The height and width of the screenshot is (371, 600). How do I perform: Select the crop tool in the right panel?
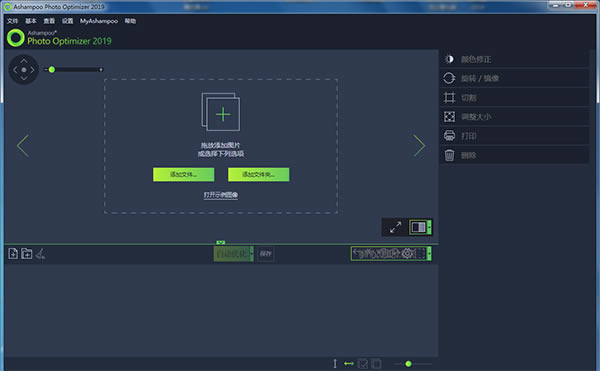[514, 98]
